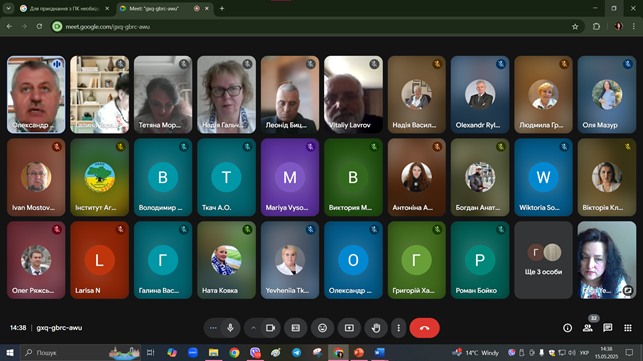
Task: Open Telegram from the Windows taskbar
Action: coord(296,352)
